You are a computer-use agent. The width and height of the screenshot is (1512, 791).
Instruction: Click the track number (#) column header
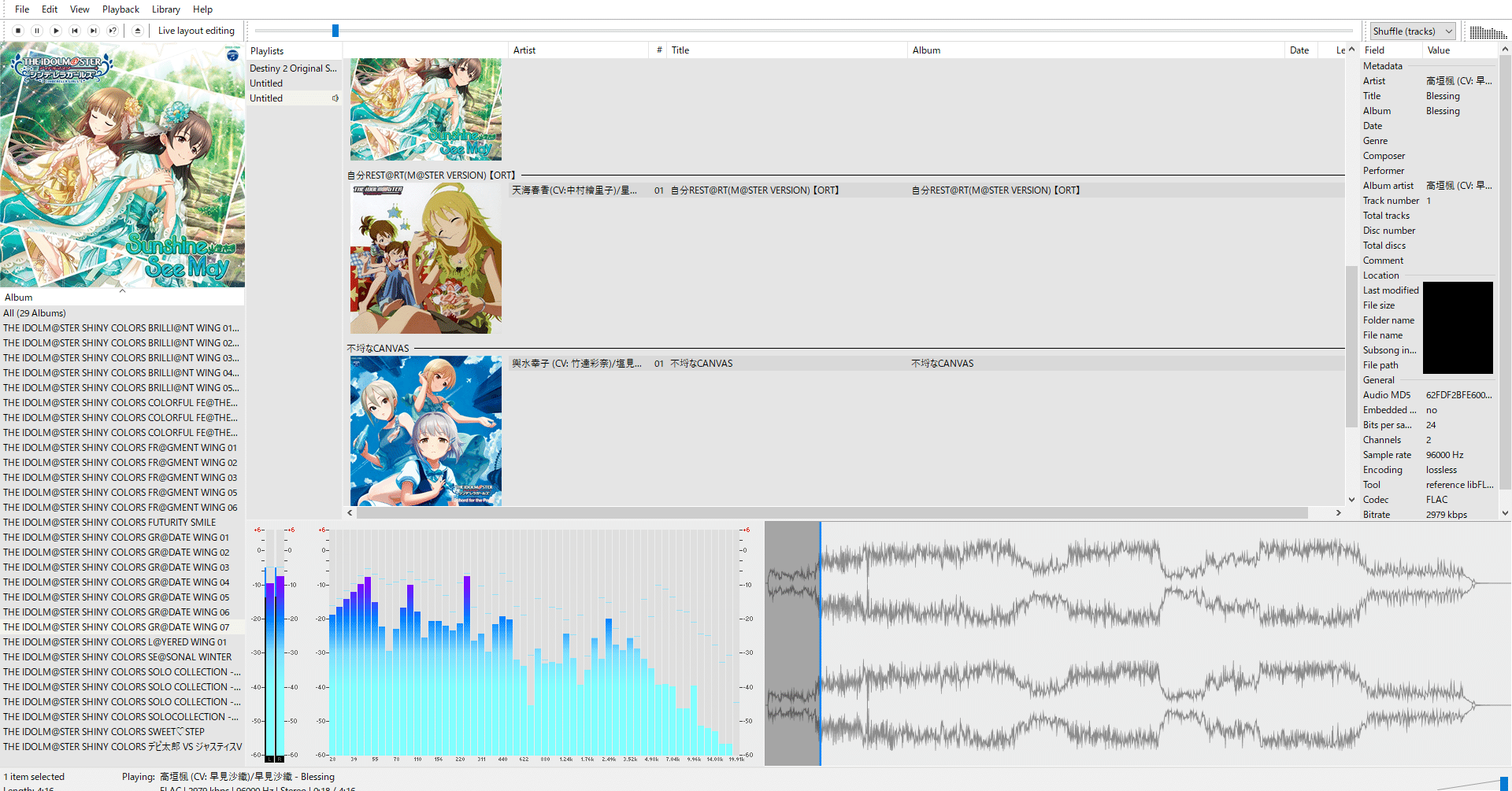[658, 50]
